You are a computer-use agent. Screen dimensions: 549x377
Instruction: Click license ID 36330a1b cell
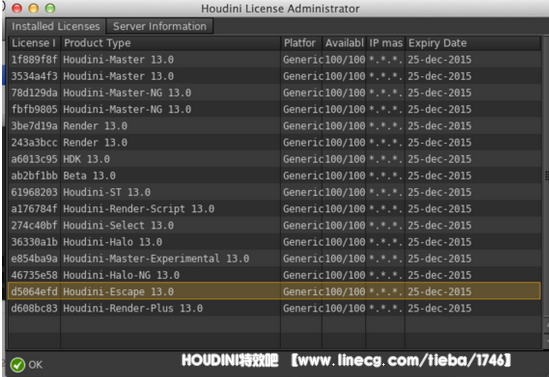pyautogui.click(x=34, y=242)
